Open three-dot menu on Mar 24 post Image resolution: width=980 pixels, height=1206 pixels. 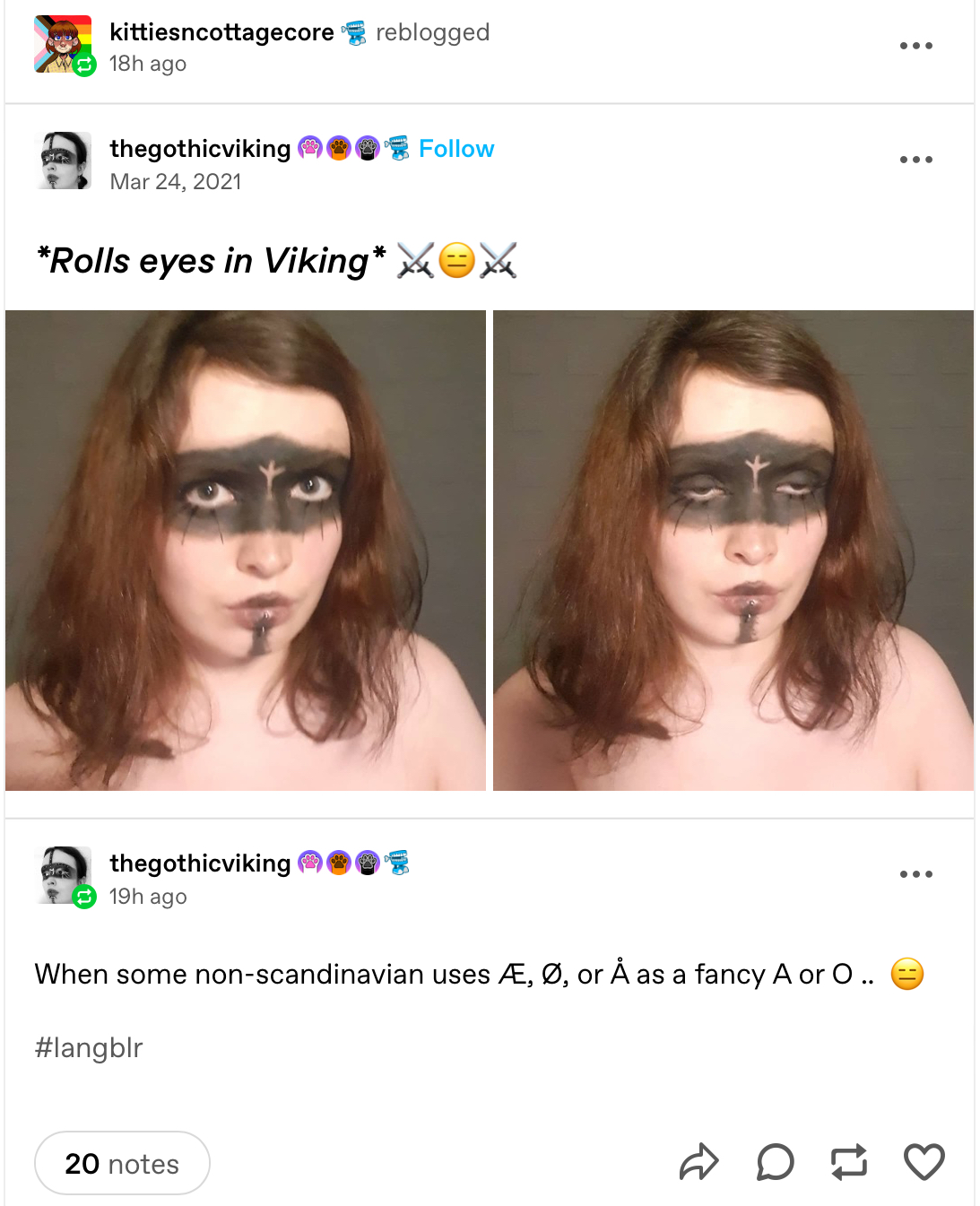point(916,160)
